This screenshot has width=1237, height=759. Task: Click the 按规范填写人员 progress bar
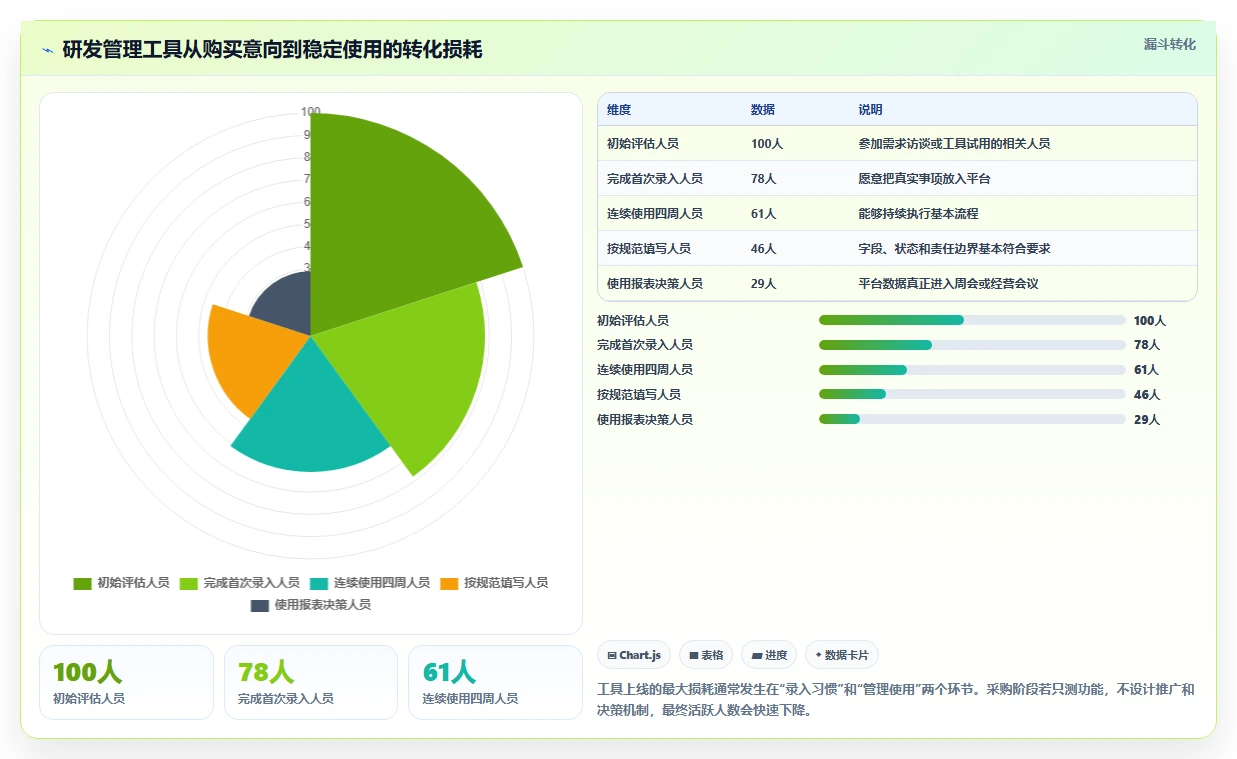(972, 395)
